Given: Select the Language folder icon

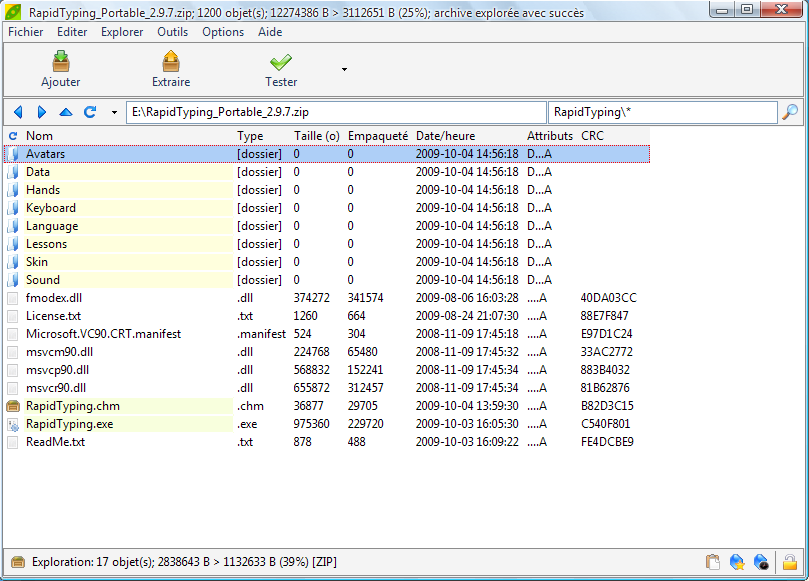Looking at the screenshot, I should pos(13,226).
